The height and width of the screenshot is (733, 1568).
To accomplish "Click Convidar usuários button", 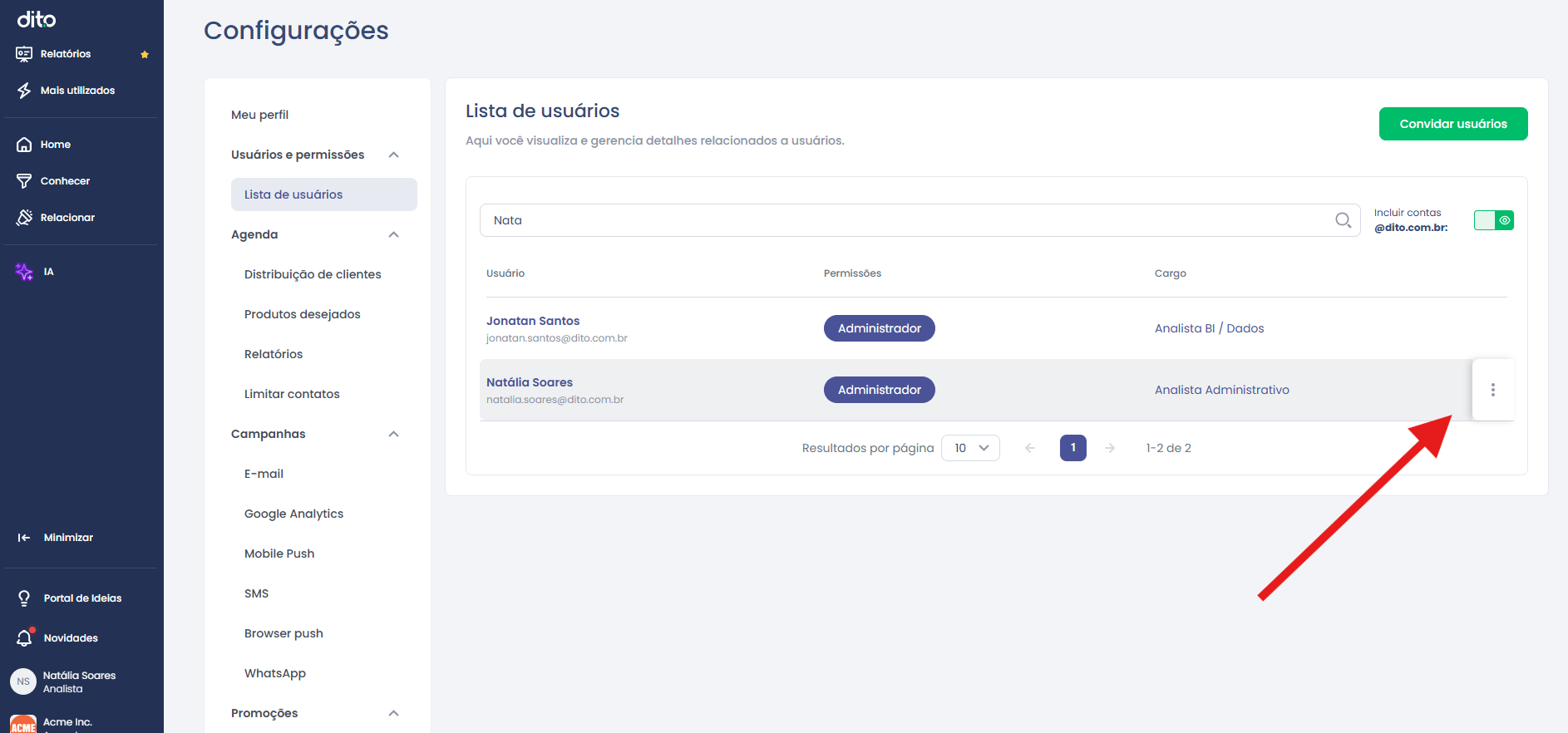I will coord(1453,124).
